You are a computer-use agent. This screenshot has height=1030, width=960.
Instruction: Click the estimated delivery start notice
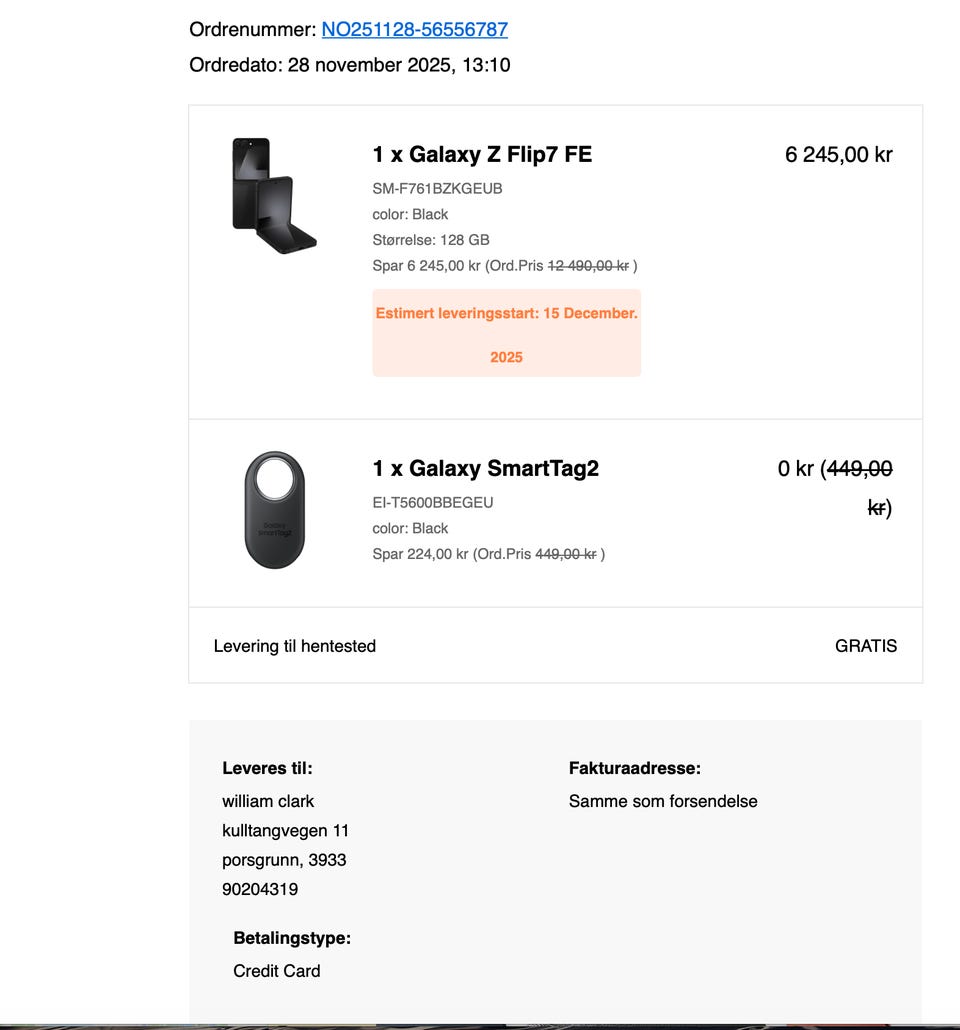click(x=507, y=333)
